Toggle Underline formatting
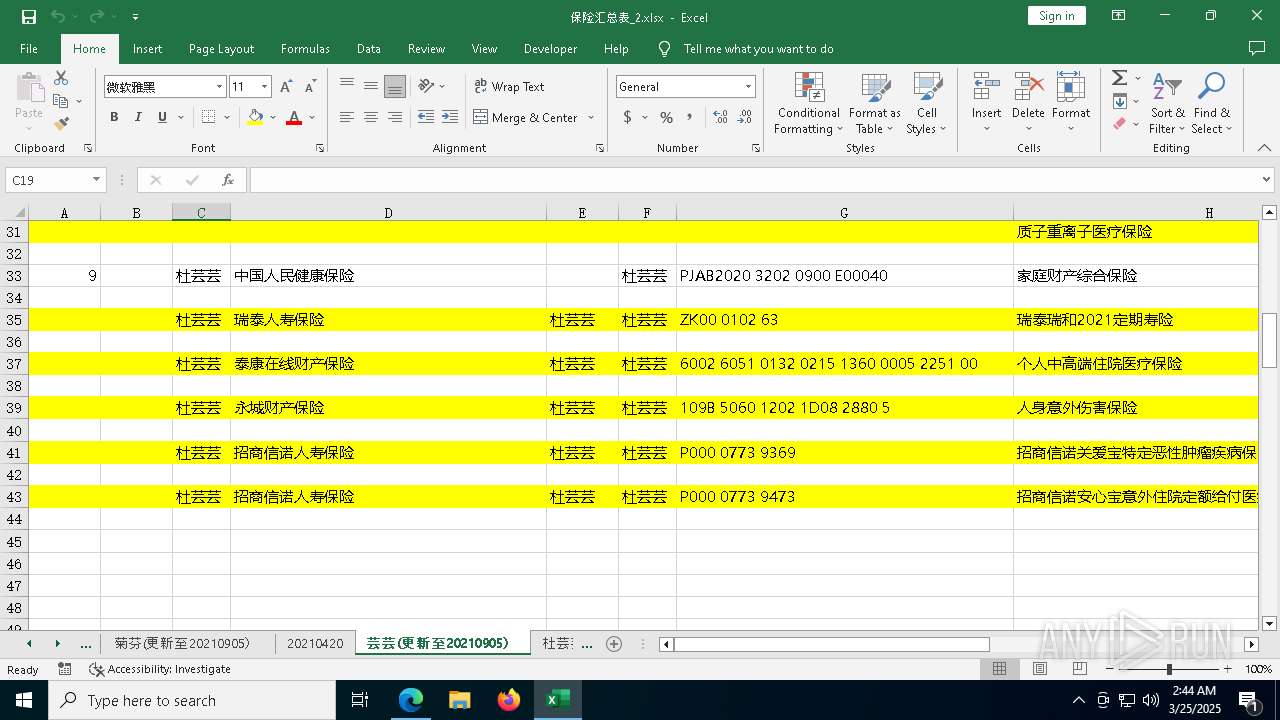 162,117
